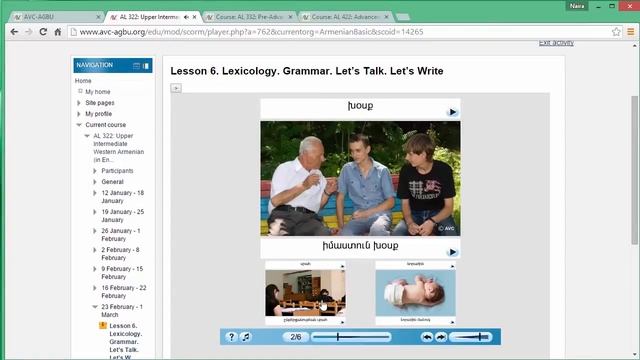Screen dimensions: 640x360
Task: Play audio for the top word card
Action: click(452, 112)
